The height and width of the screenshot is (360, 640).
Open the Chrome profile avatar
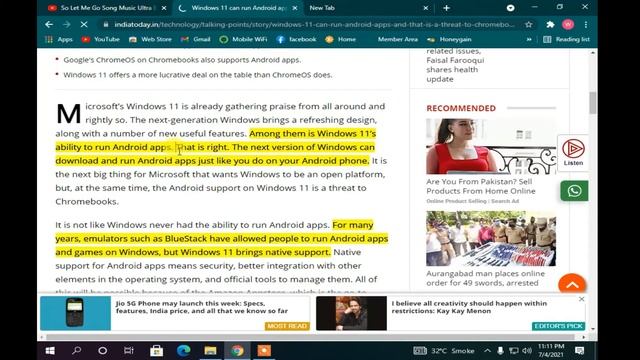point(568,24)
